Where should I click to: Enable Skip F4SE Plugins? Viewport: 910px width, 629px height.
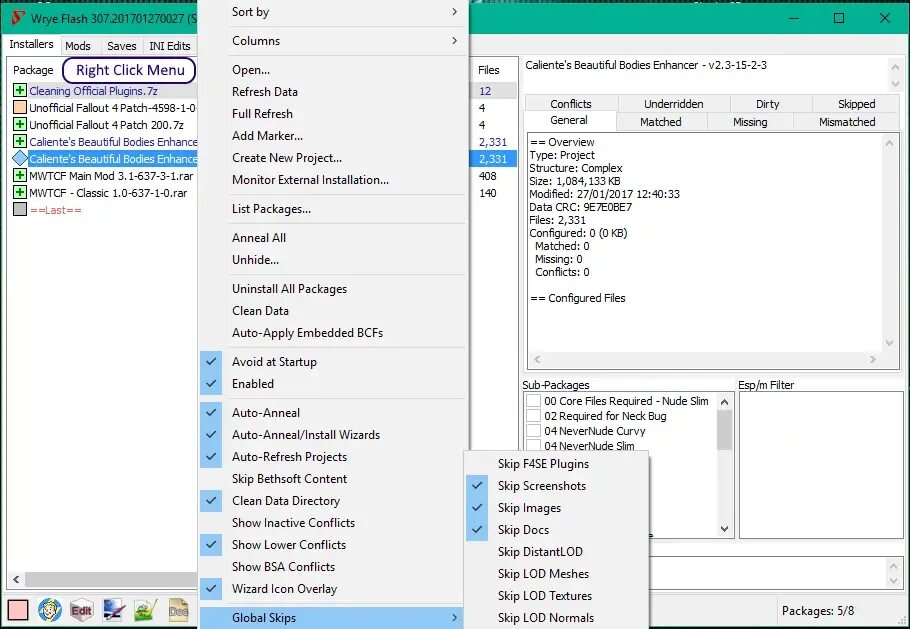[x=557, y=464]
